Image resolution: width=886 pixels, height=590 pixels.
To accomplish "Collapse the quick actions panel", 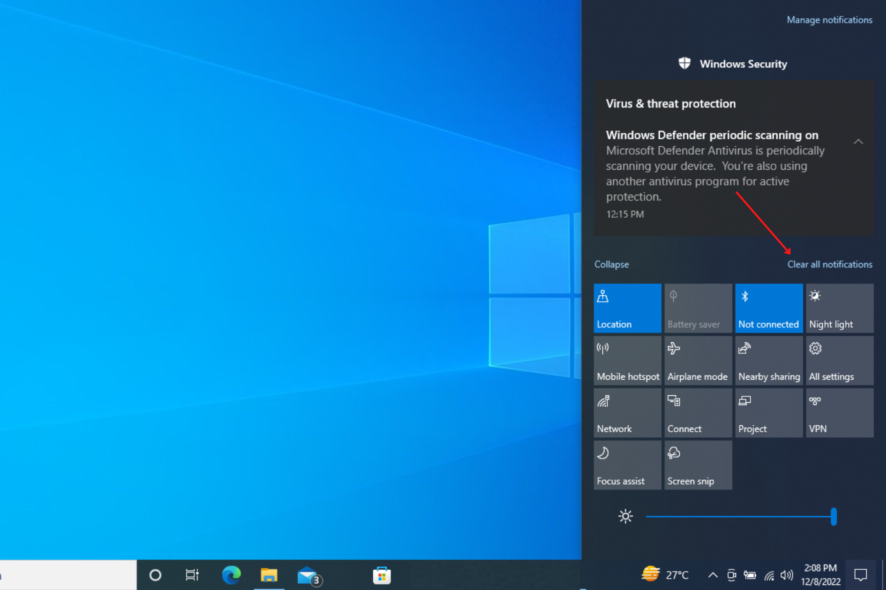I will pyautogui.click(x=611, y=264).
